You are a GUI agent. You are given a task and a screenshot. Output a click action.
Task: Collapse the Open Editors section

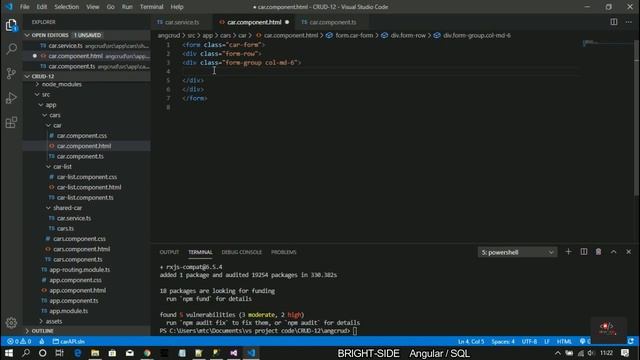(86, 35)
